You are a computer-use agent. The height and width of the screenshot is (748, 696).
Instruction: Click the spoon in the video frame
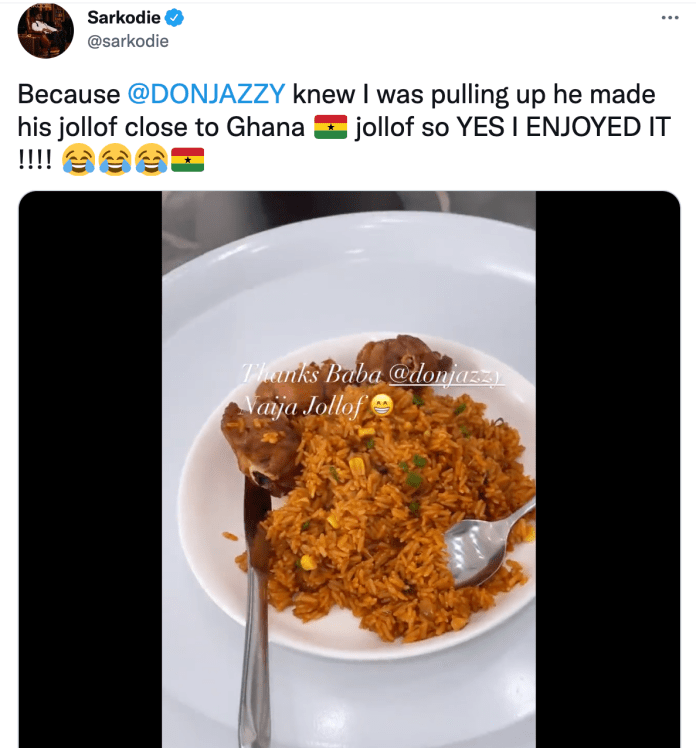[x=487, y=544]
